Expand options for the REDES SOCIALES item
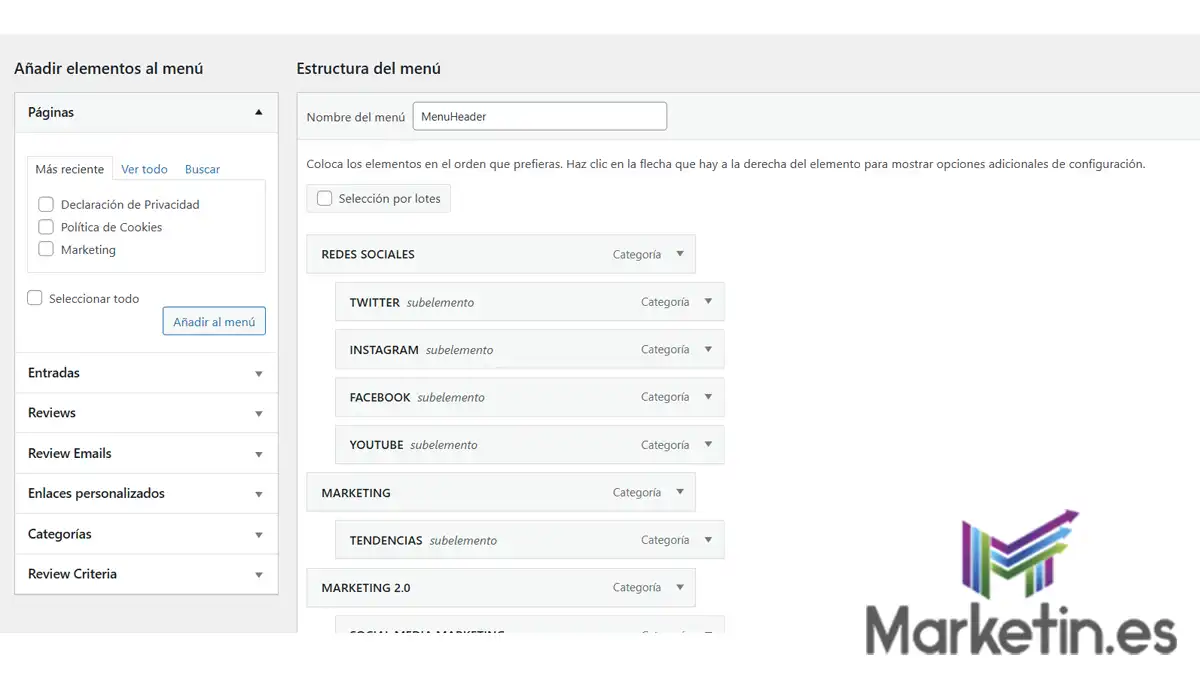1200x675 pixels. click(x=681, y=254)
